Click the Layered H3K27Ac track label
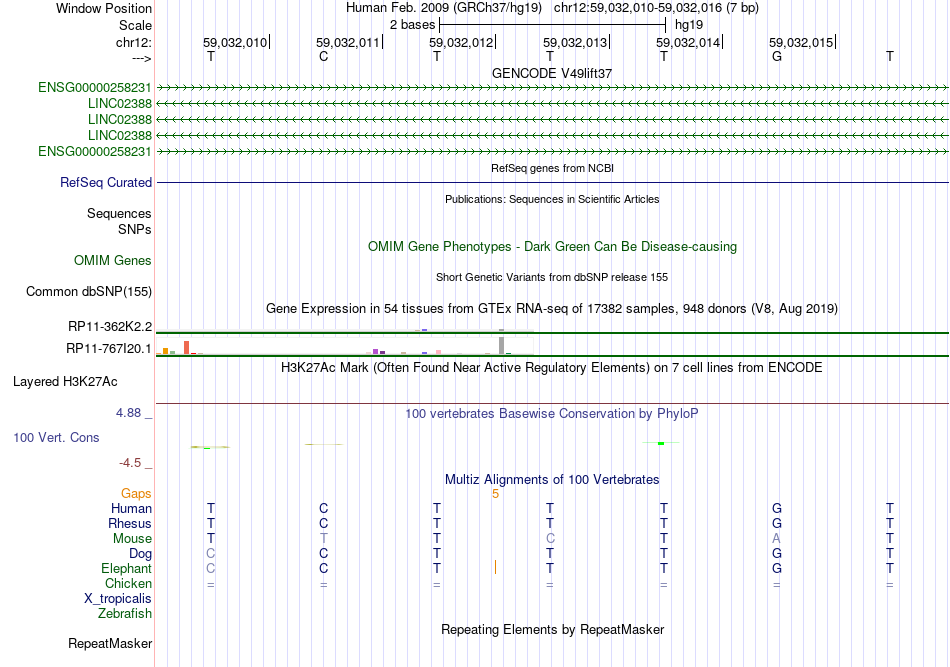Viewport: 950px width, 667px height. [x=65, y=382]
